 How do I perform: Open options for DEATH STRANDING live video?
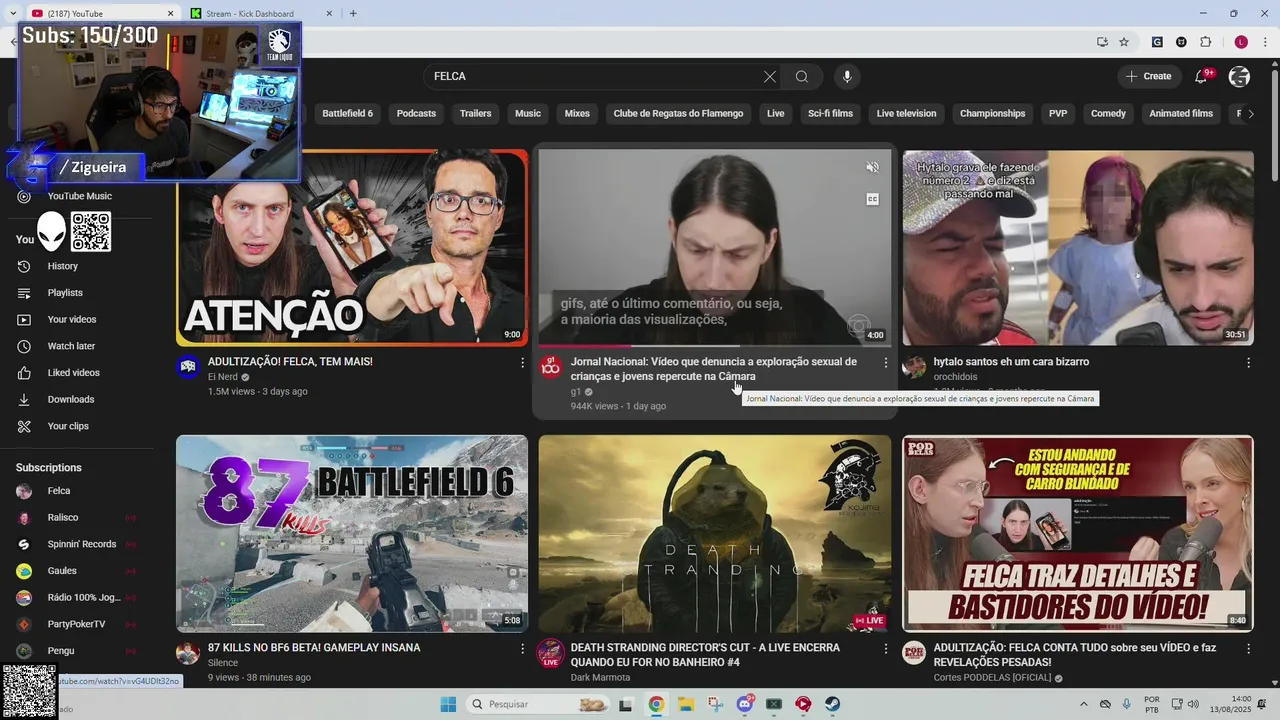click(885, 649)
